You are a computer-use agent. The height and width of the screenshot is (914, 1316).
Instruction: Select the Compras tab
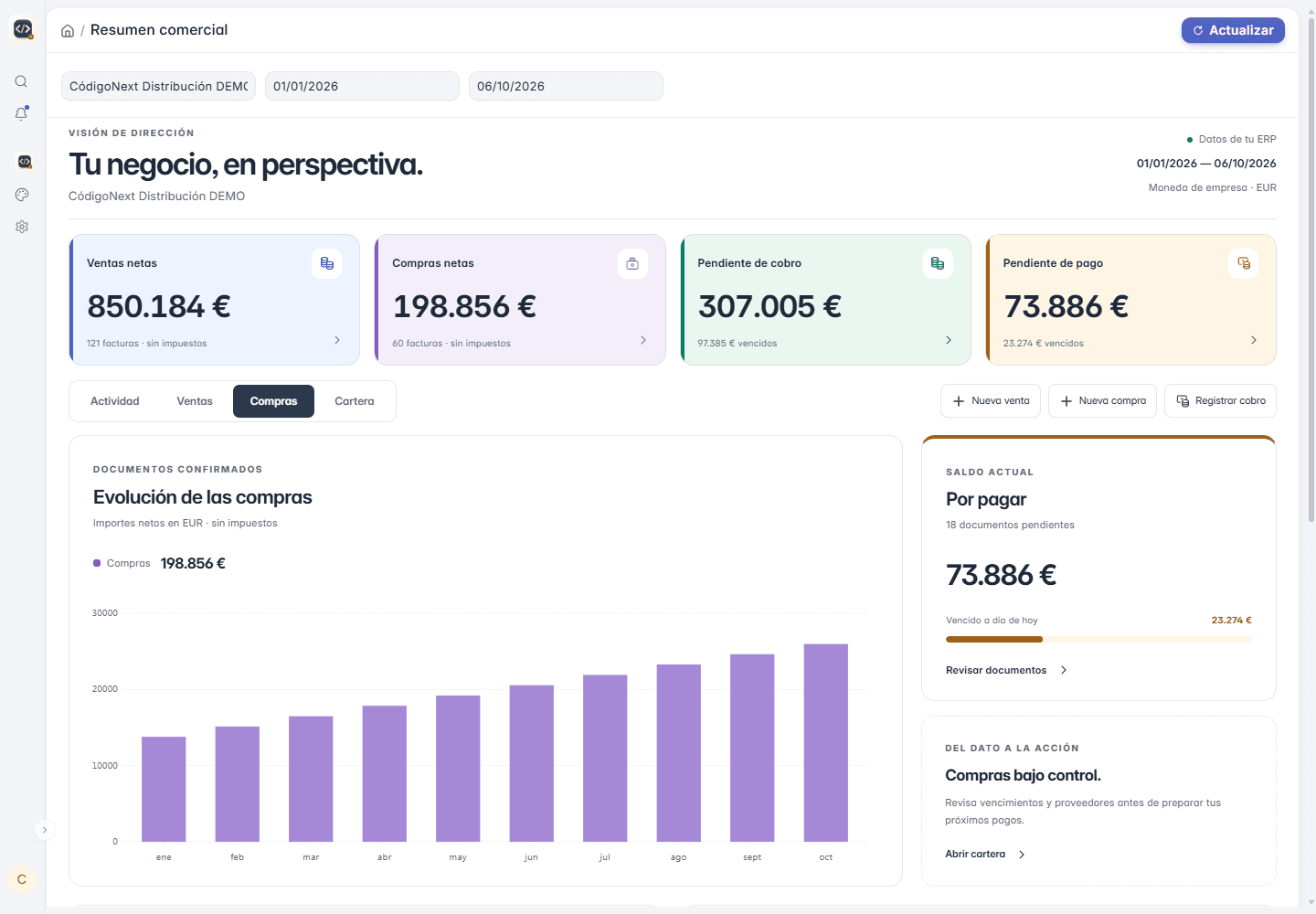273,401
